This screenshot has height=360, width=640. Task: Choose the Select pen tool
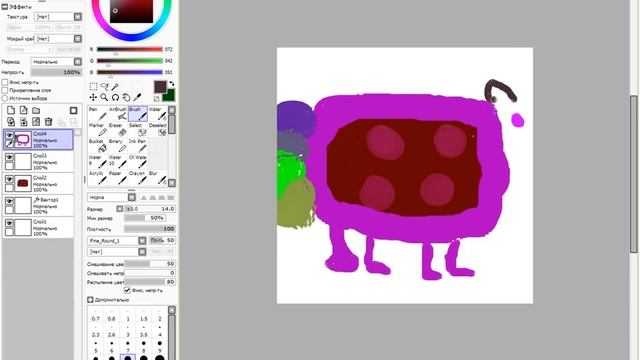(138, 130)
